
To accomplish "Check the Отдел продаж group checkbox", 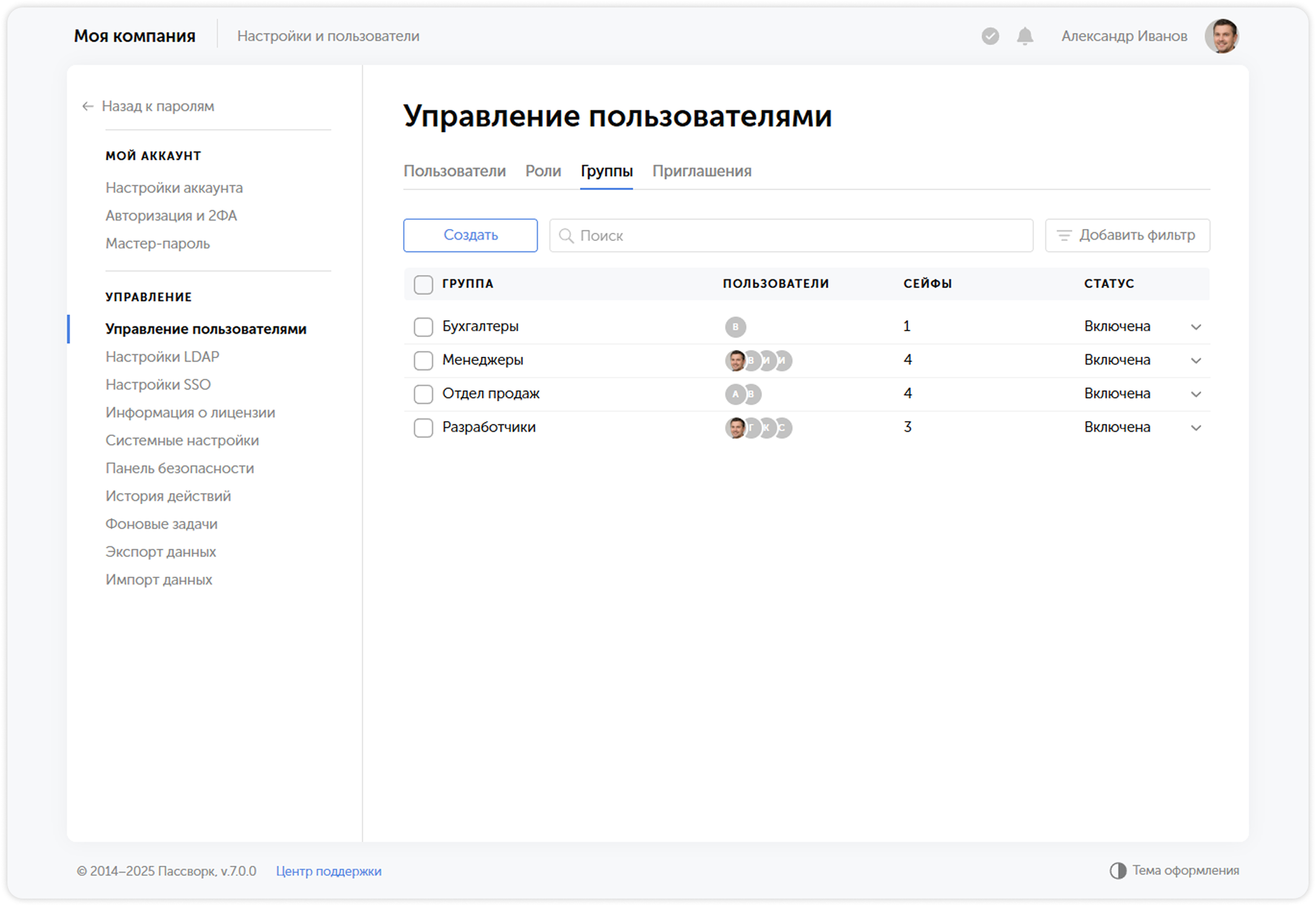I will pos(423,393).
